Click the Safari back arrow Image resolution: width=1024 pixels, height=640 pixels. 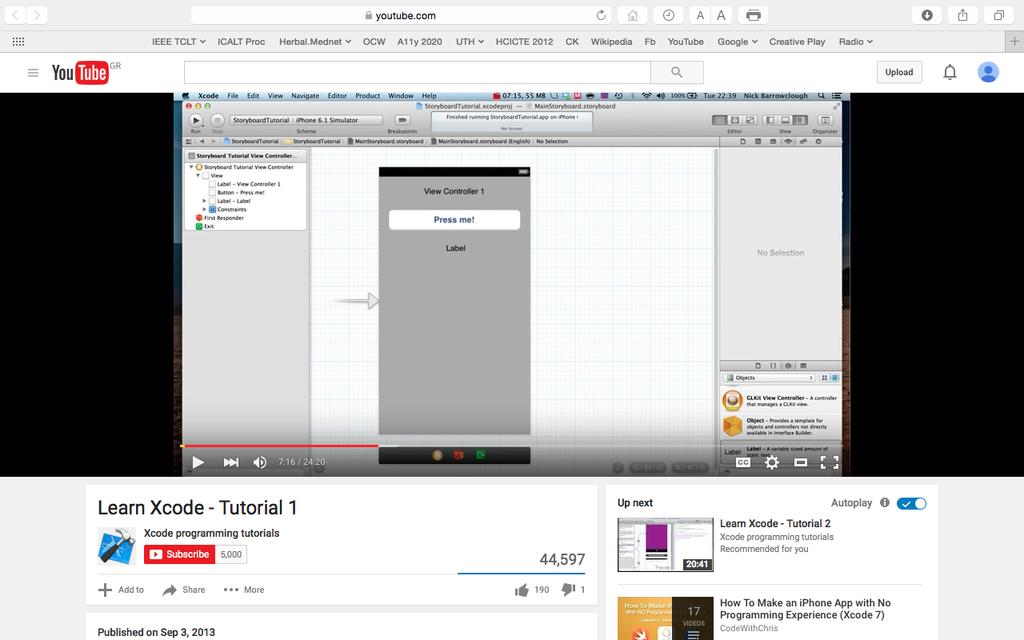click(x=15, y=15)
